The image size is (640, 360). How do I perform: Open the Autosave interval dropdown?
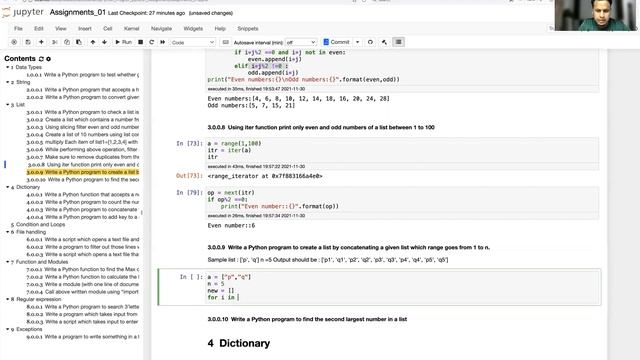(x=301, y=42)
